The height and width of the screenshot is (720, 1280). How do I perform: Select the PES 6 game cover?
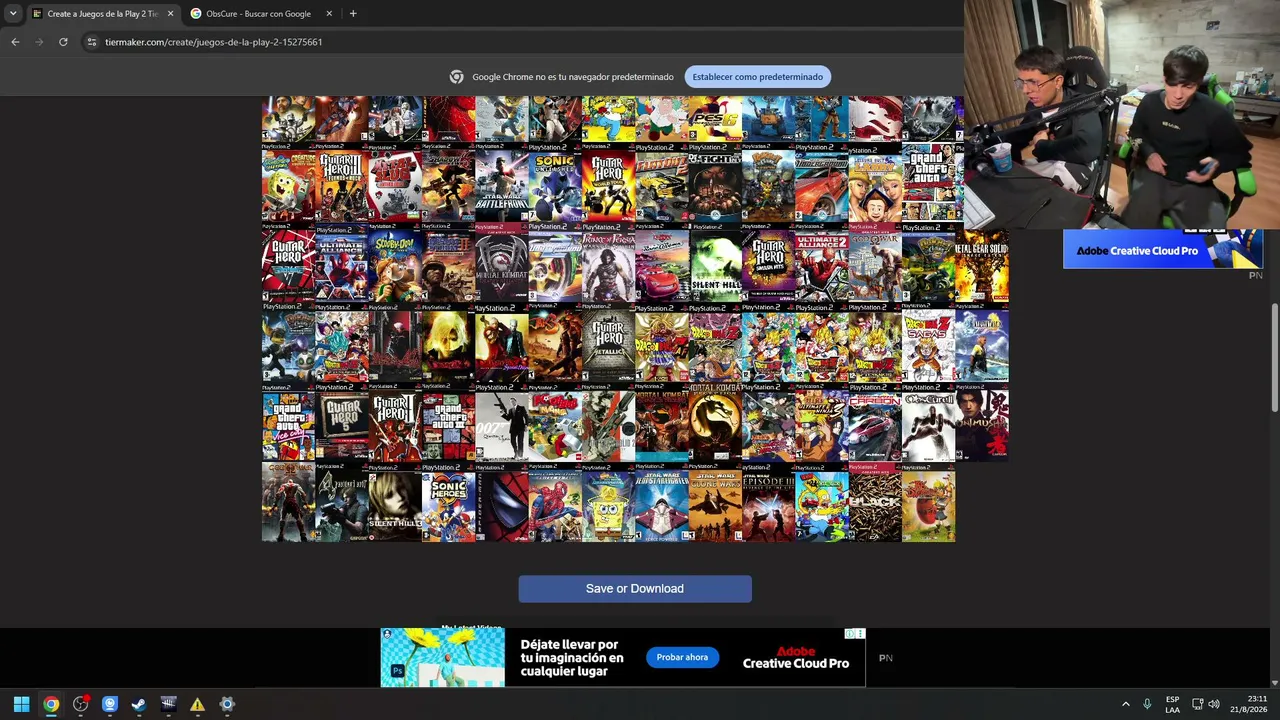pyautogui.click(x=715, y=119)
